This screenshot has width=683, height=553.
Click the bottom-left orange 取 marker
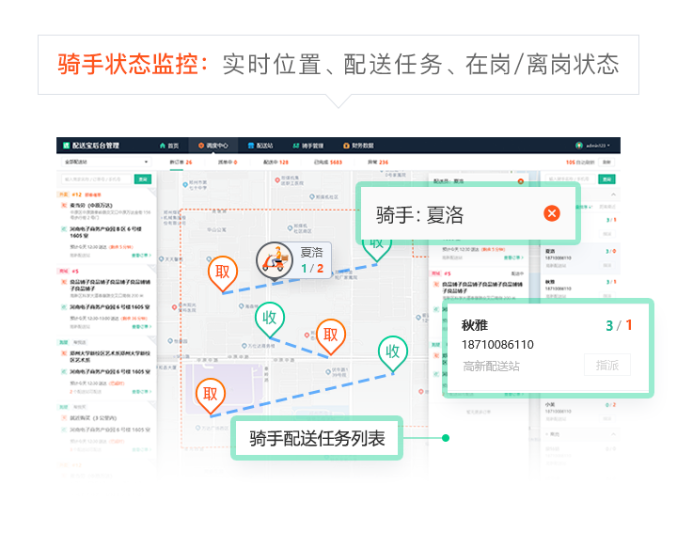tap(210, 394)
